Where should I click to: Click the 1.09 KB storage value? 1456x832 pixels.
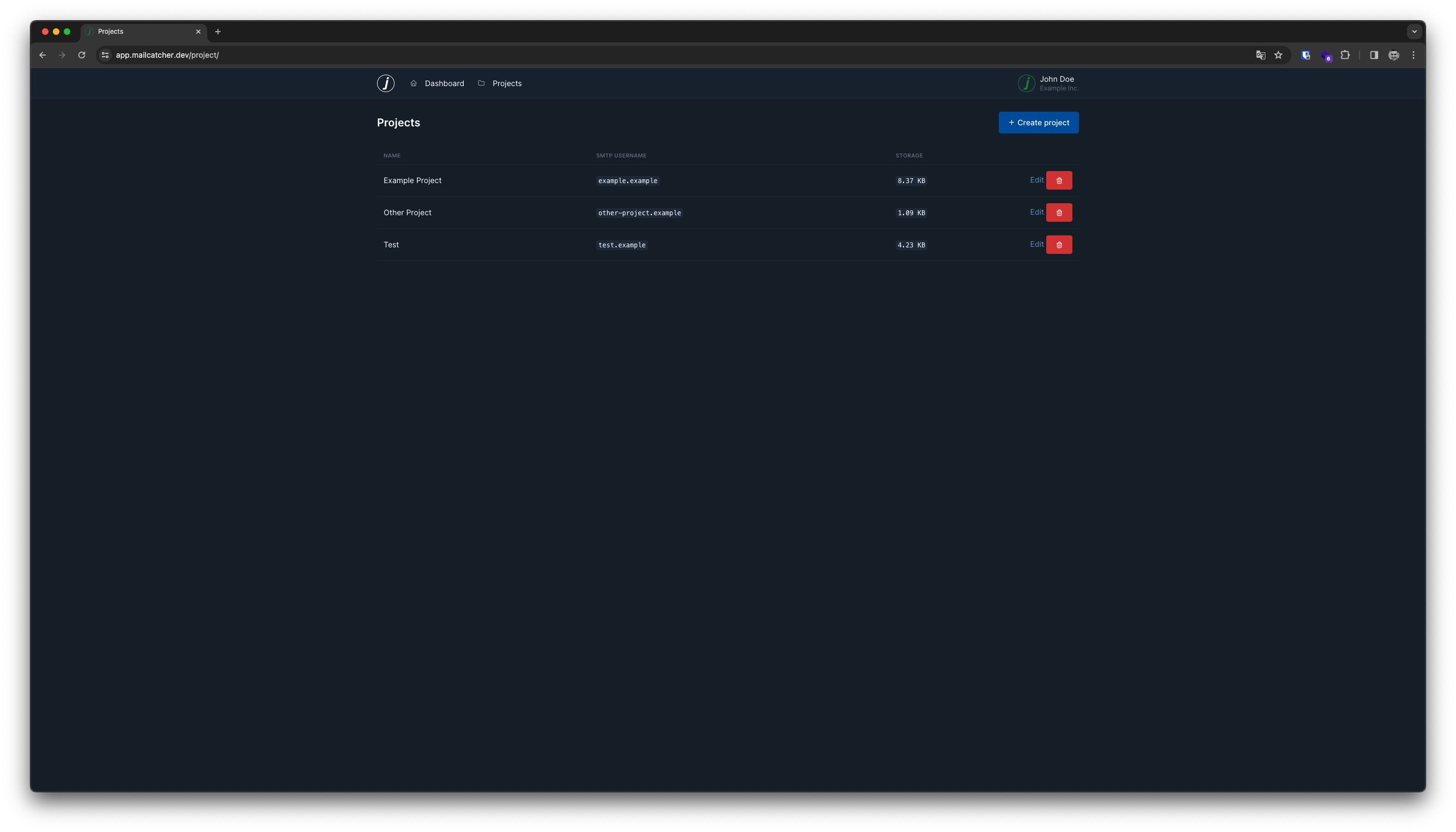[911, 212]
